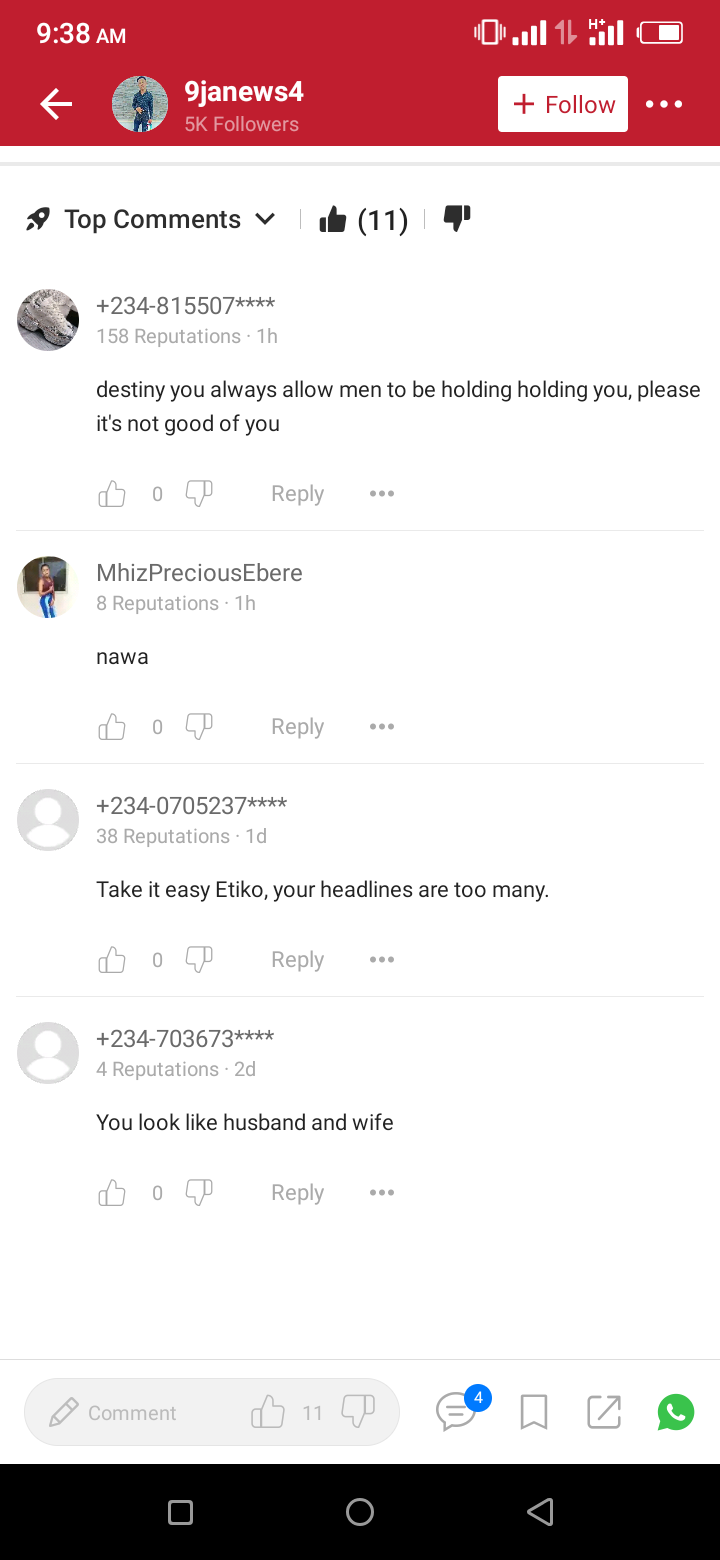Open MhizPreciousEbere's profile picture
Image resolution: width=720 pixels, height=1560 pixels.
point(48,587)
